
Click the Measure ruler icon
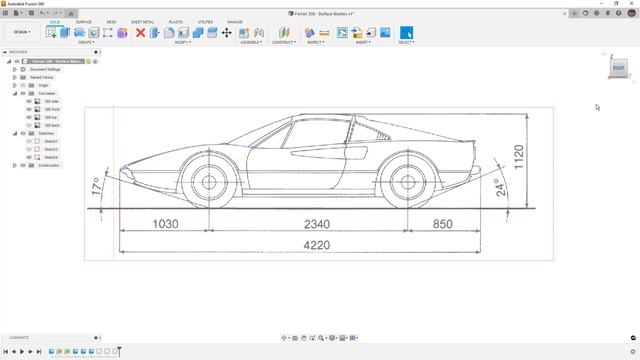tap(324, 33)
